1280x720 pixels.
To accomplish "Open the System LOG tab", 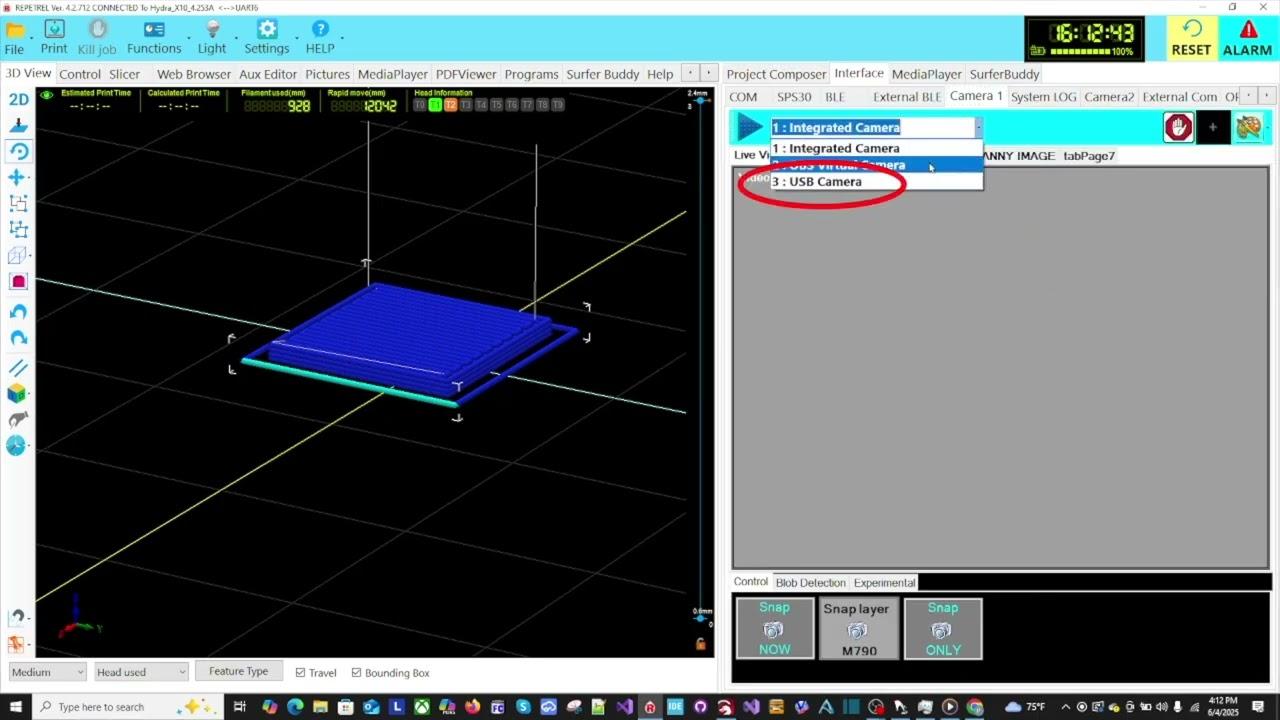I will pyautogui.click(x=1043, y=97).
